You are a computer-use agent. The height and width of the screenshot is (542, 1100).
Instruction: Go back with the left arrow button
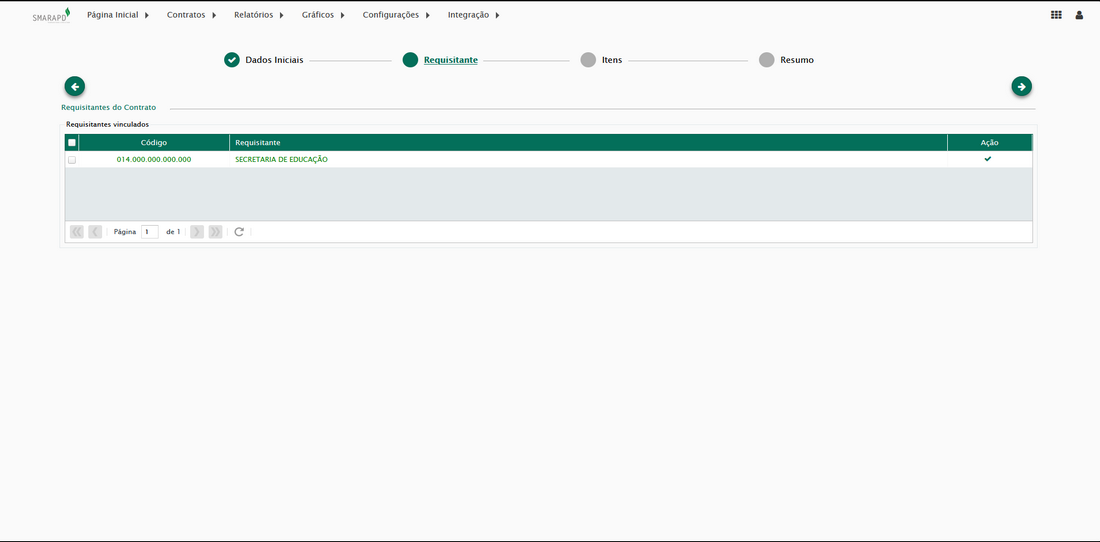75,86
